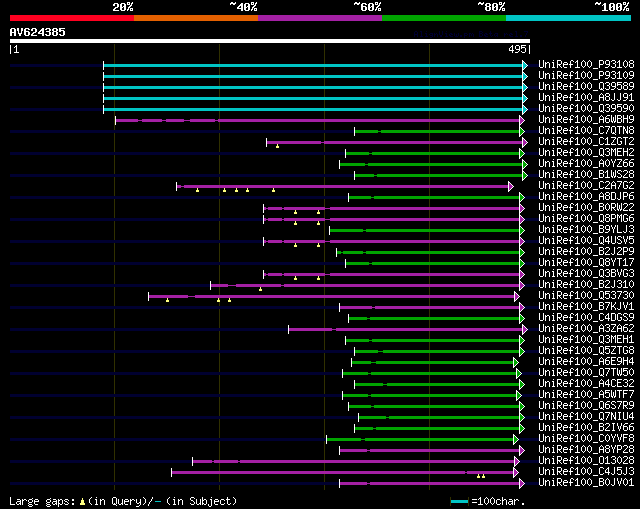The image size is (640, 509).
Task: Click the red 20% identity color bar
Action: (x=72, y=18)
